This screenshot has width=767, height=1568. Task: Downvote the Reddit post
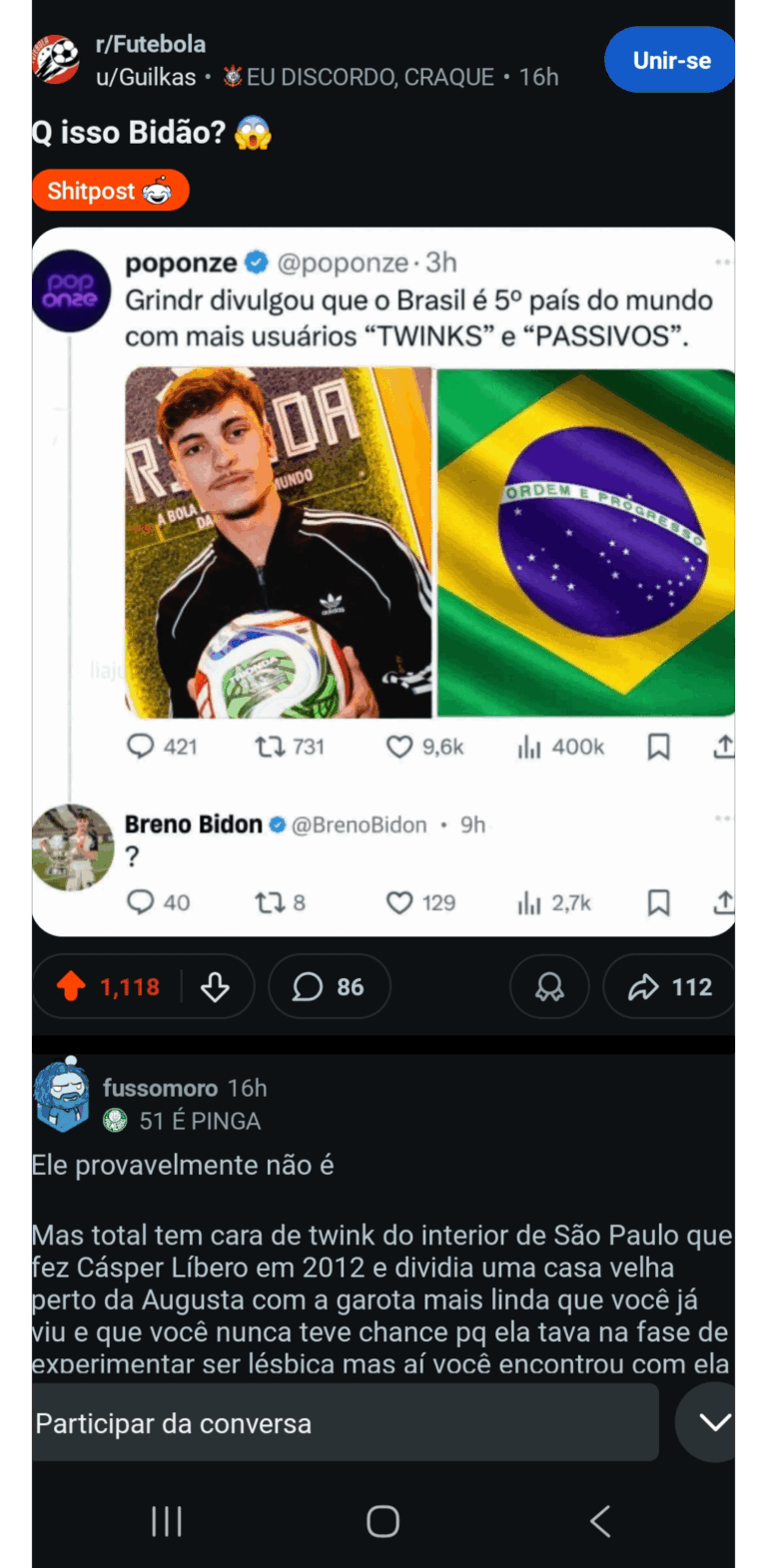[216, 987]
